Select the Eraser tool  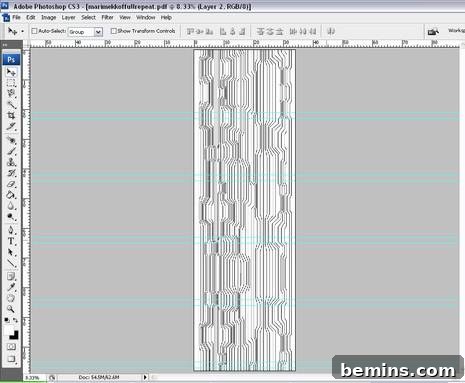[x=11, y=184]
